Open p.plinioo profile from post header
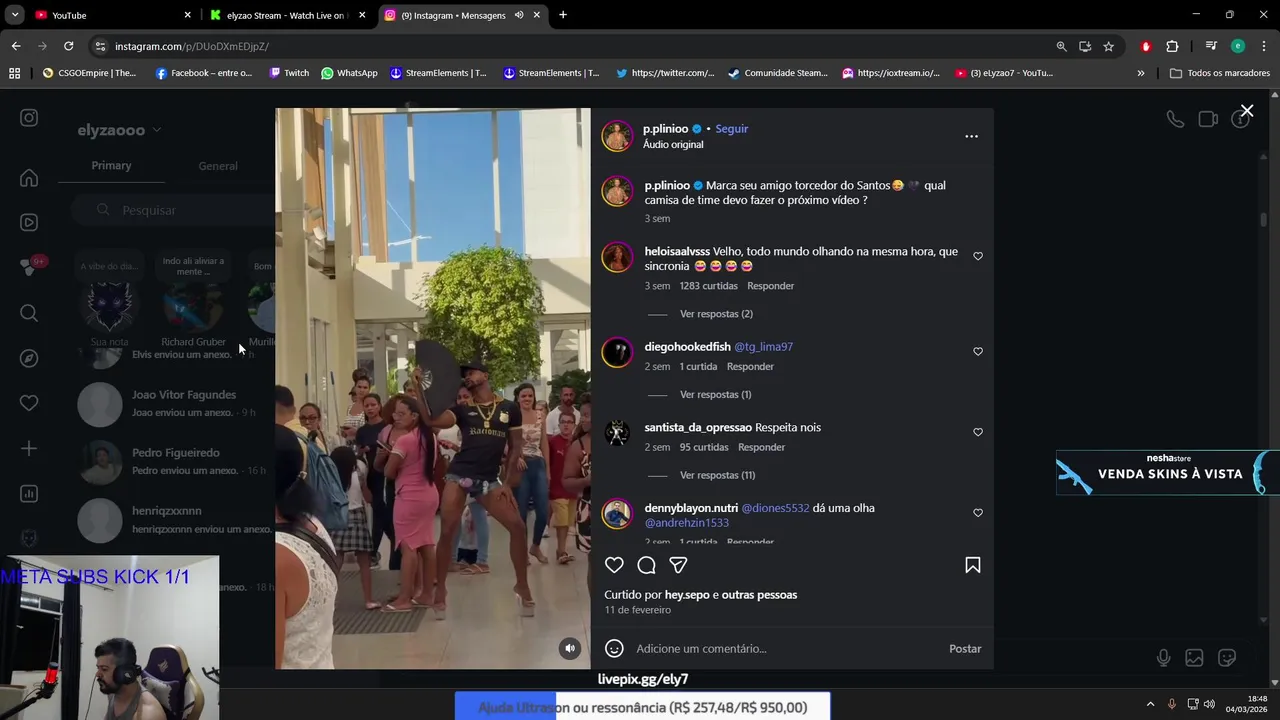1280x720 pixels. point(665,129)
